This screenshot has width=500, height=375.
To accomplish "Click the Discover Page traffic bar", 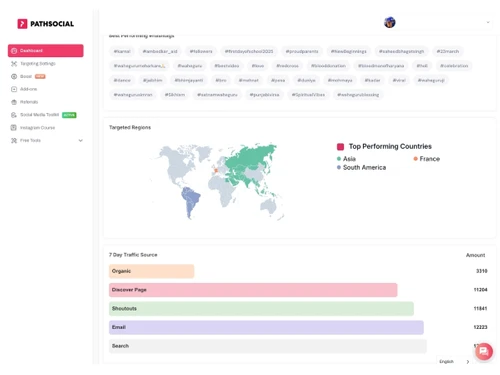I will pos(253,290).
